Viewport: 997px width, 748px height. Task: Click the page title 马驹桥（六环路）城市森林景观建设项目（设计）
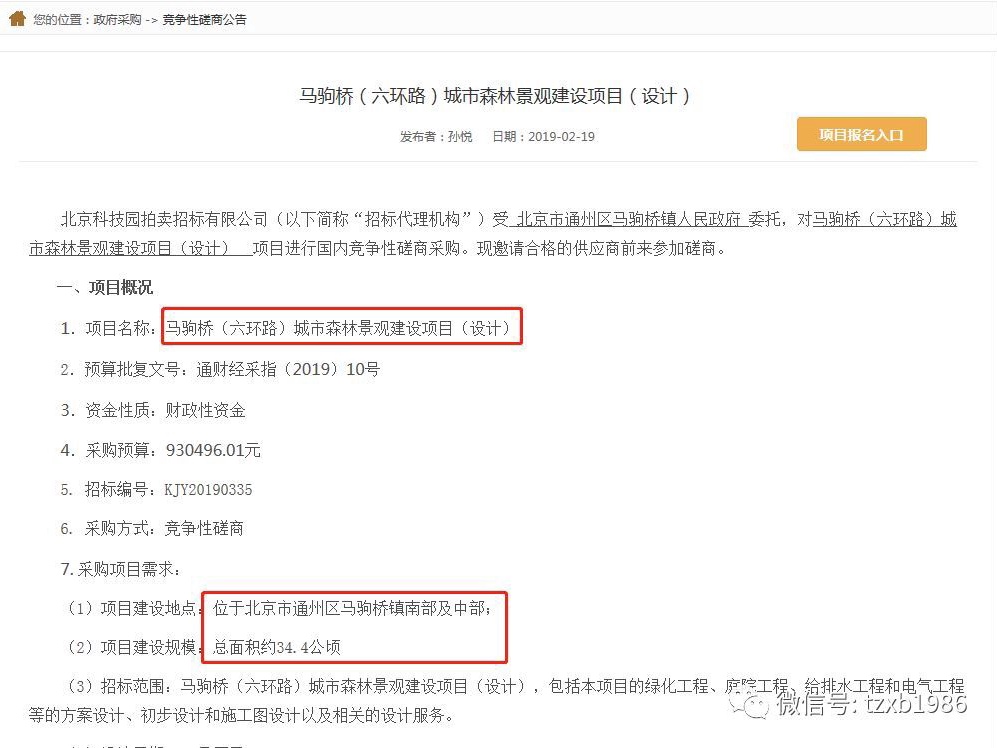pos(495,96)
